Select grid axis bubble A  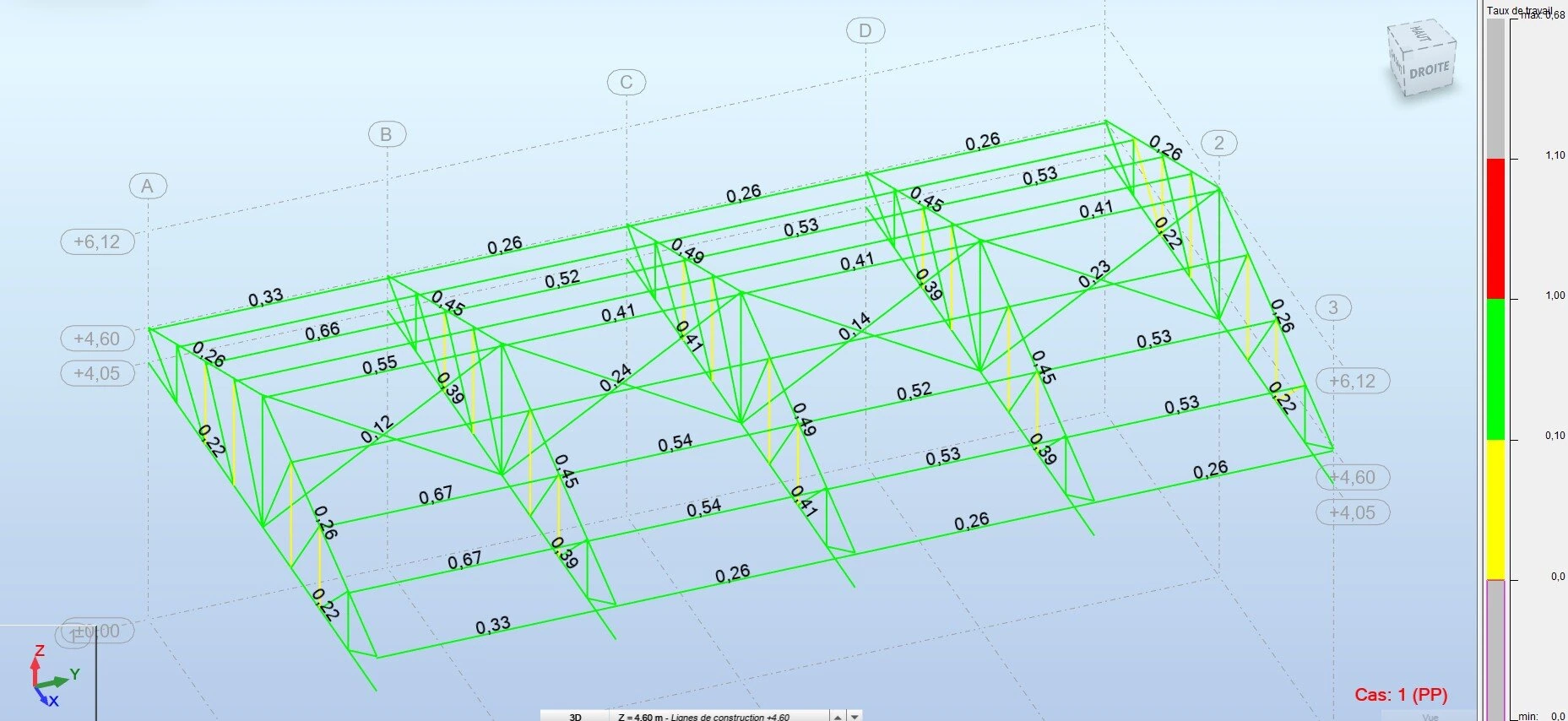[x=148, y=186]
